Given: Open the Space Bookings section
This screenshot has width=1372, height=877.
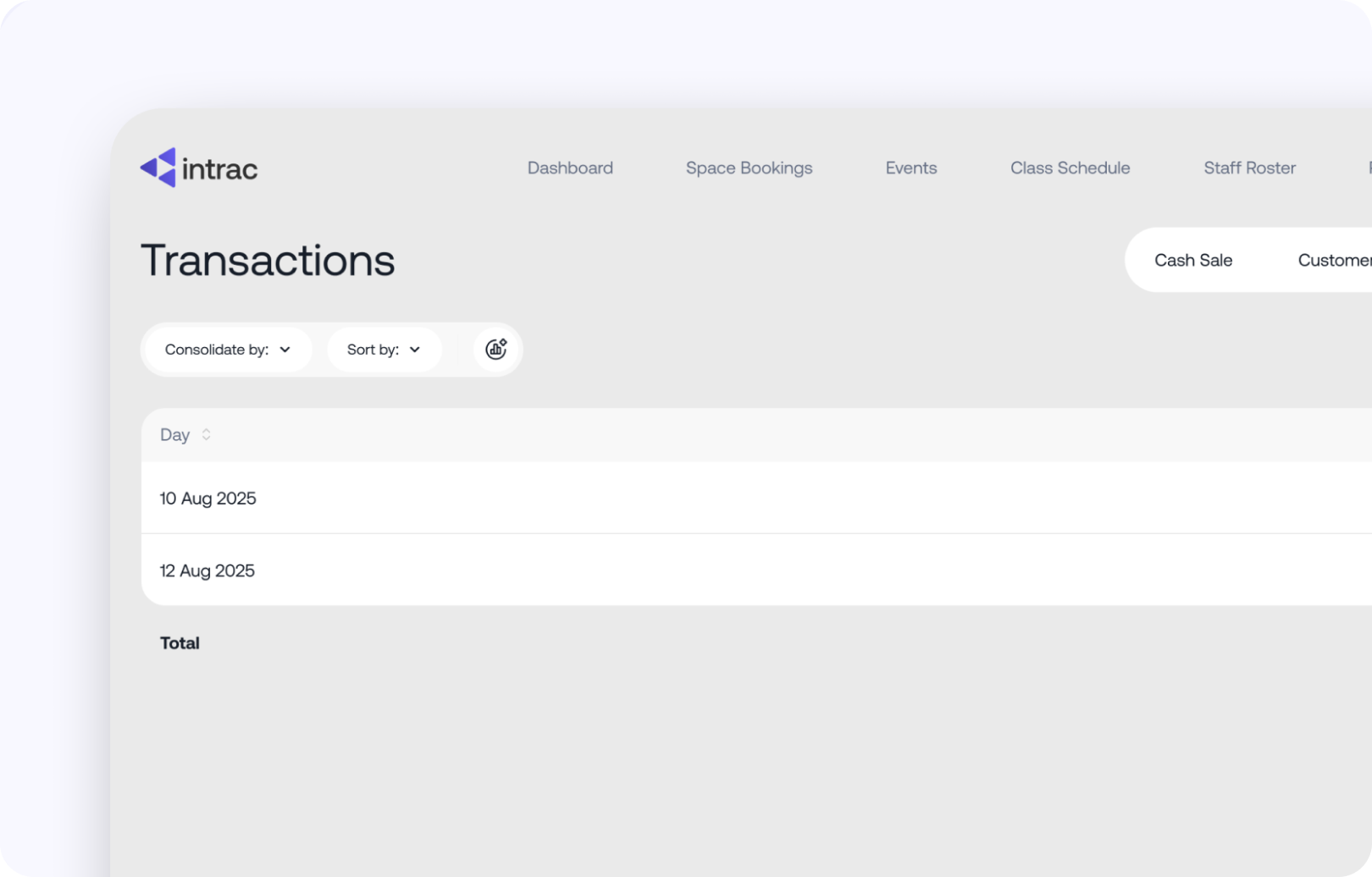Looking at the screenshot, I should point(749,168).
